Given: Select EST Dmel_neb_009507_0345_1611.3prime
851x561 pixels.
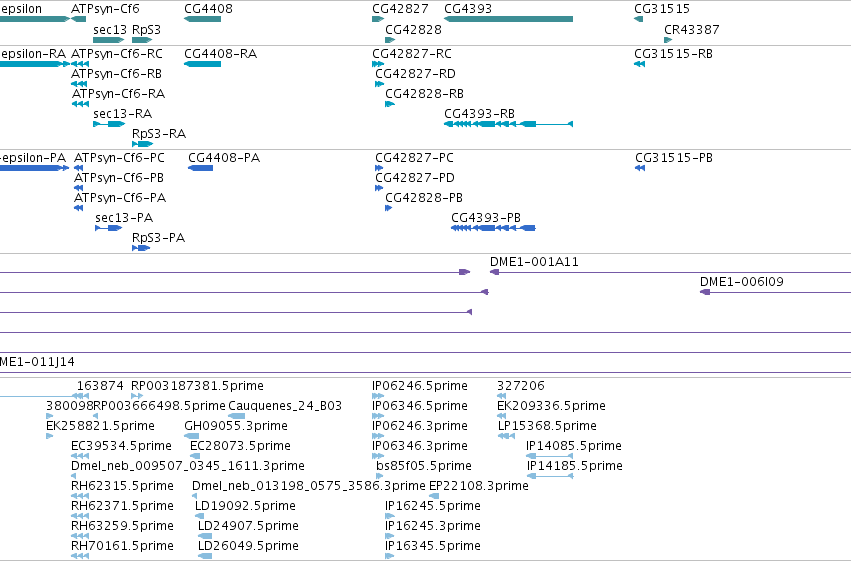Looking at the screenshot, I should pos(188,466).
